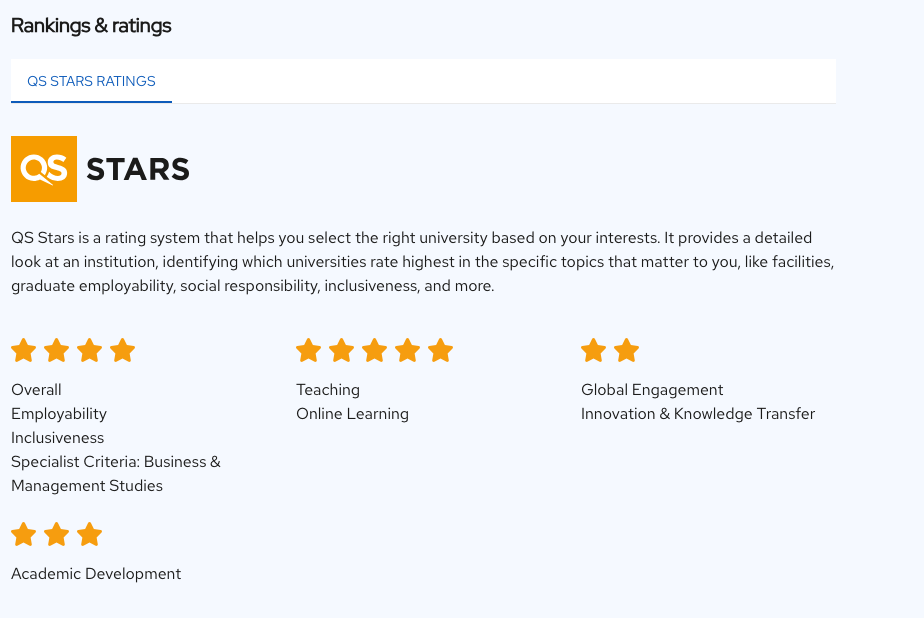Click the Overall rating label
The width and height of the screenshot is (924, 618).
(x=36, y=390)
